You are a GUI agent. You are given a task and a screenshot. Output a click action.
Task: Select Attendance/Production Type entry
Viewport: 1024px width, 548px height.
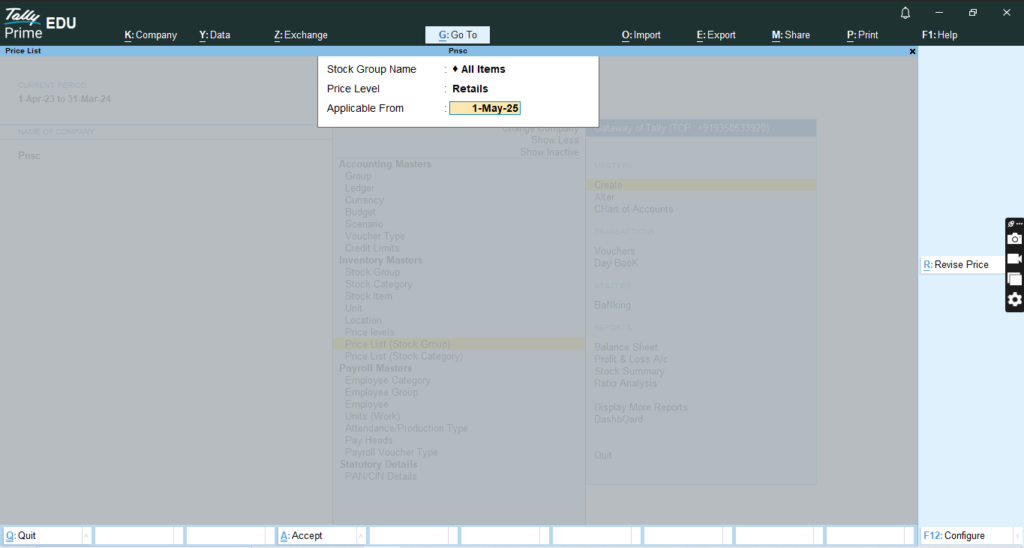click(406, 428)
